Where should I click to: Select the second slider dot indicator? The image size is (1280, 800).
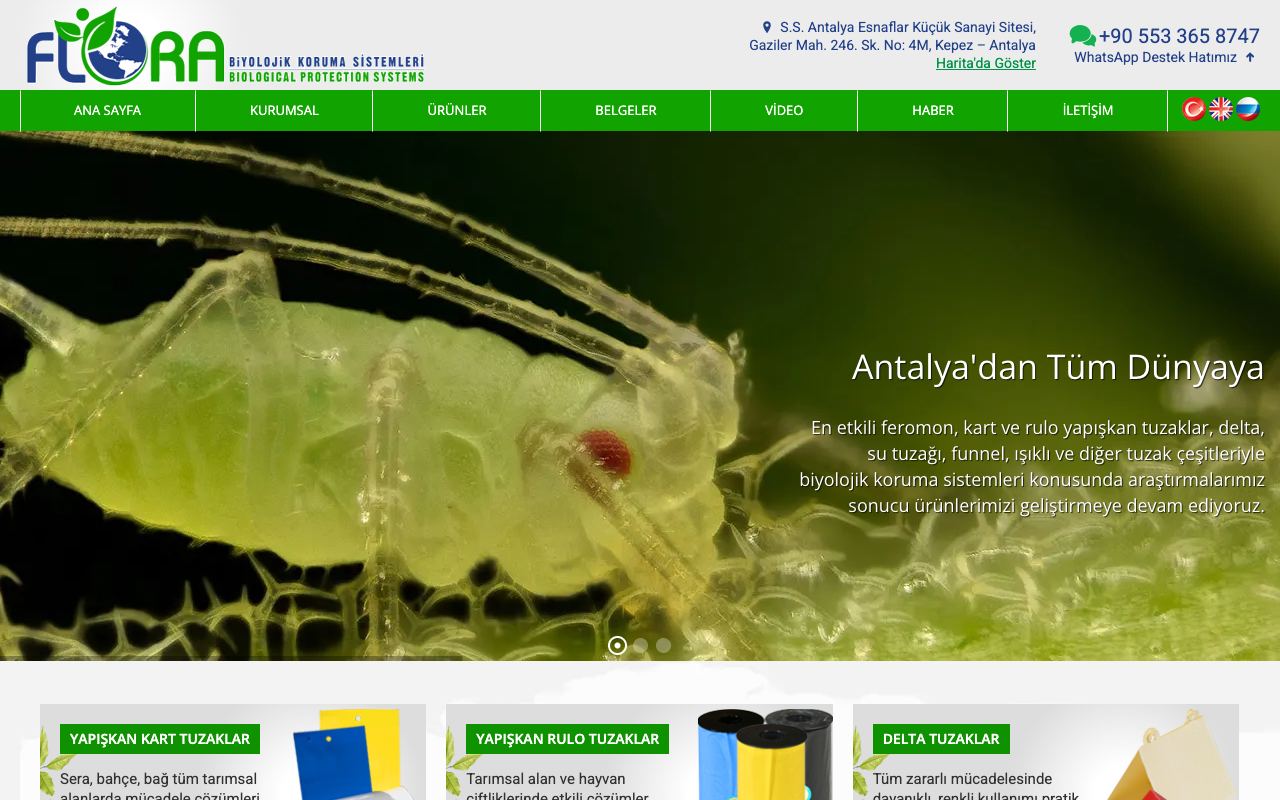tap(640, 645)
